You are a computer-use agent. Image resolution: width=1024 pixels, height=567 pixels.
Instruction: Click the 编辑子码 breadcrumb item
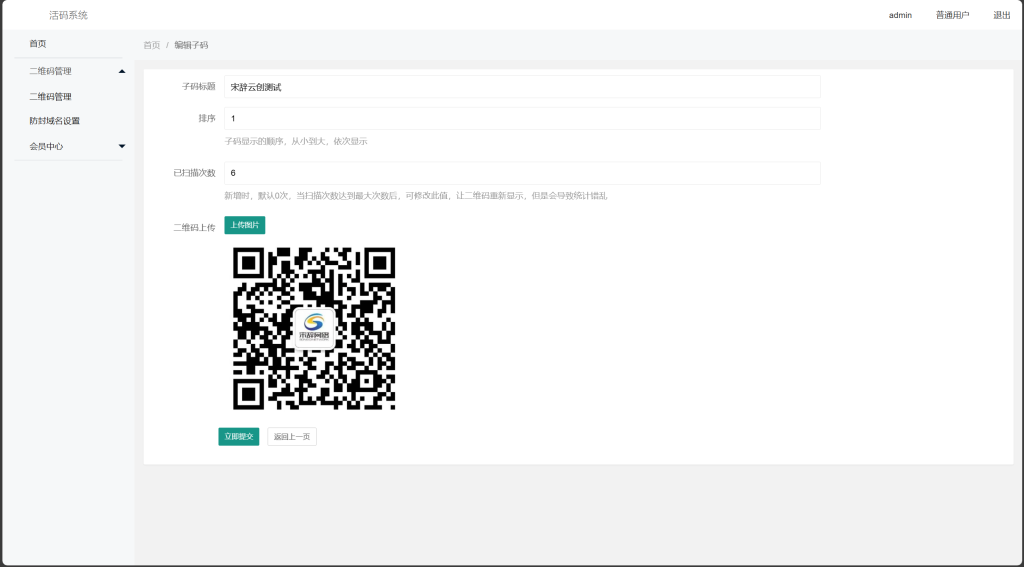click(x=191, y=45)
